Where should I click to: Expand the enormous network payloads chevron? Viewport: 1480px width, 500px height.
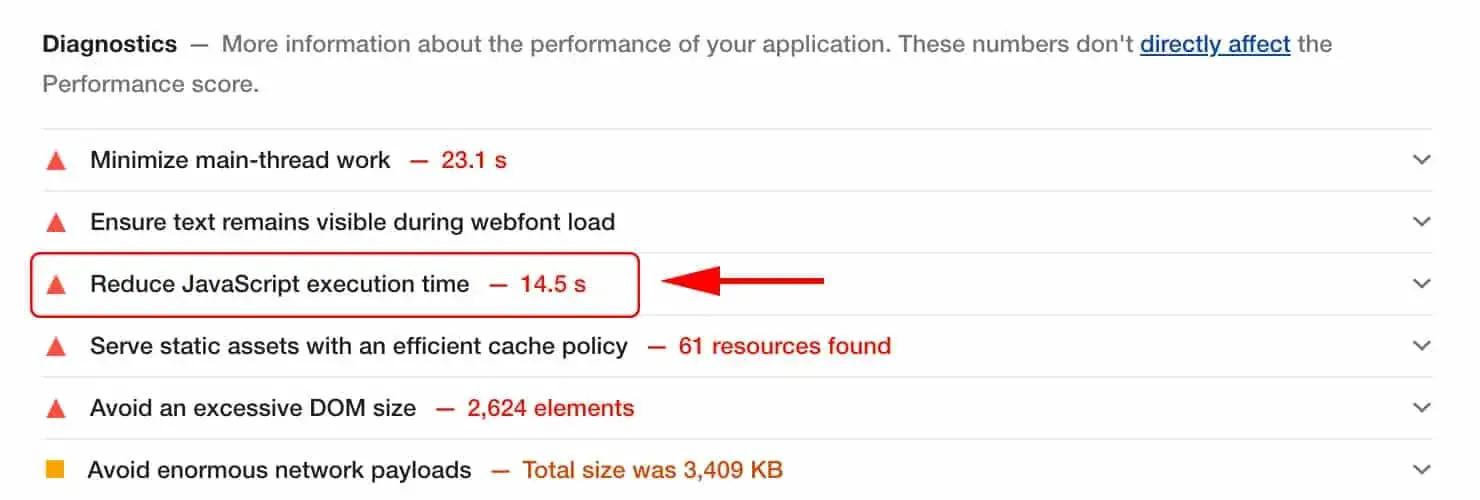(x=1421, y=469)
